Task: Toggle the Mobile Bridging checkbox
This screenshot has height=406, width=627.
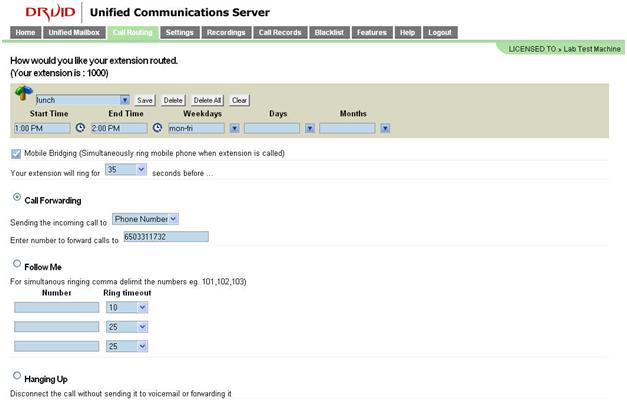Action: coord(16,153)
